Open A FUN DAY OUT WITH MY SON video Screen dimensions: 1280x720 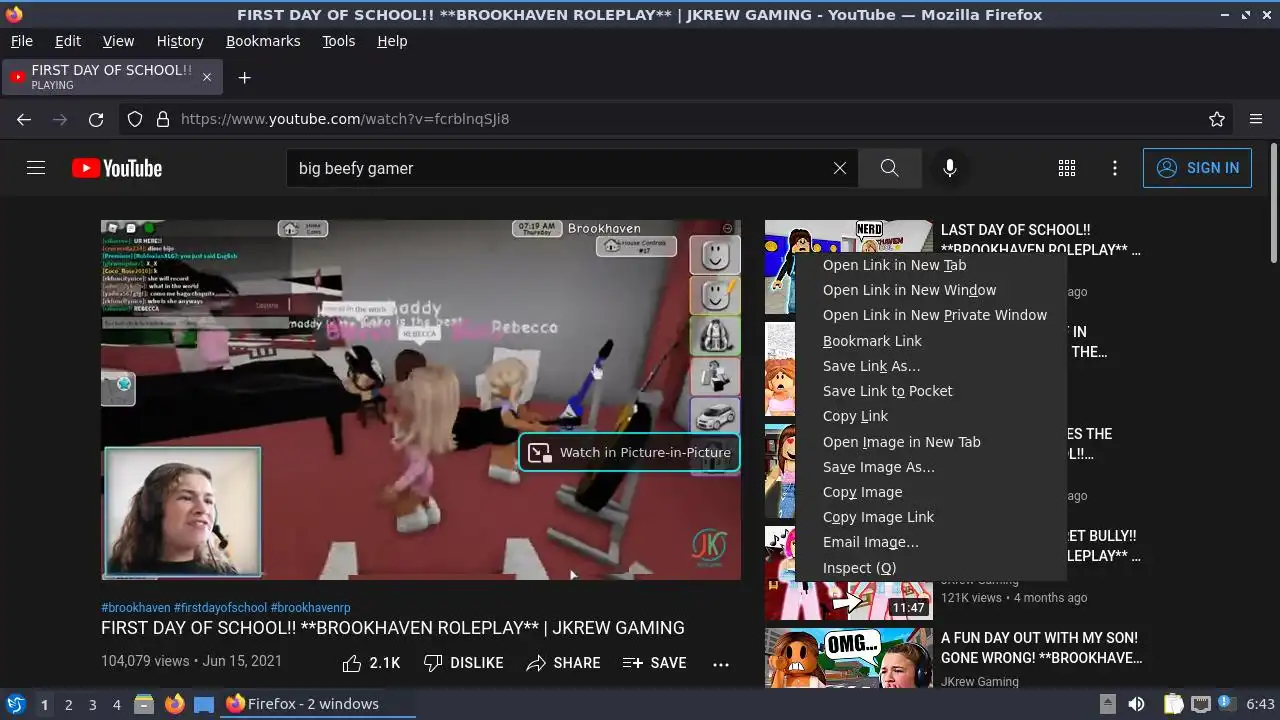pos(1041,648)
